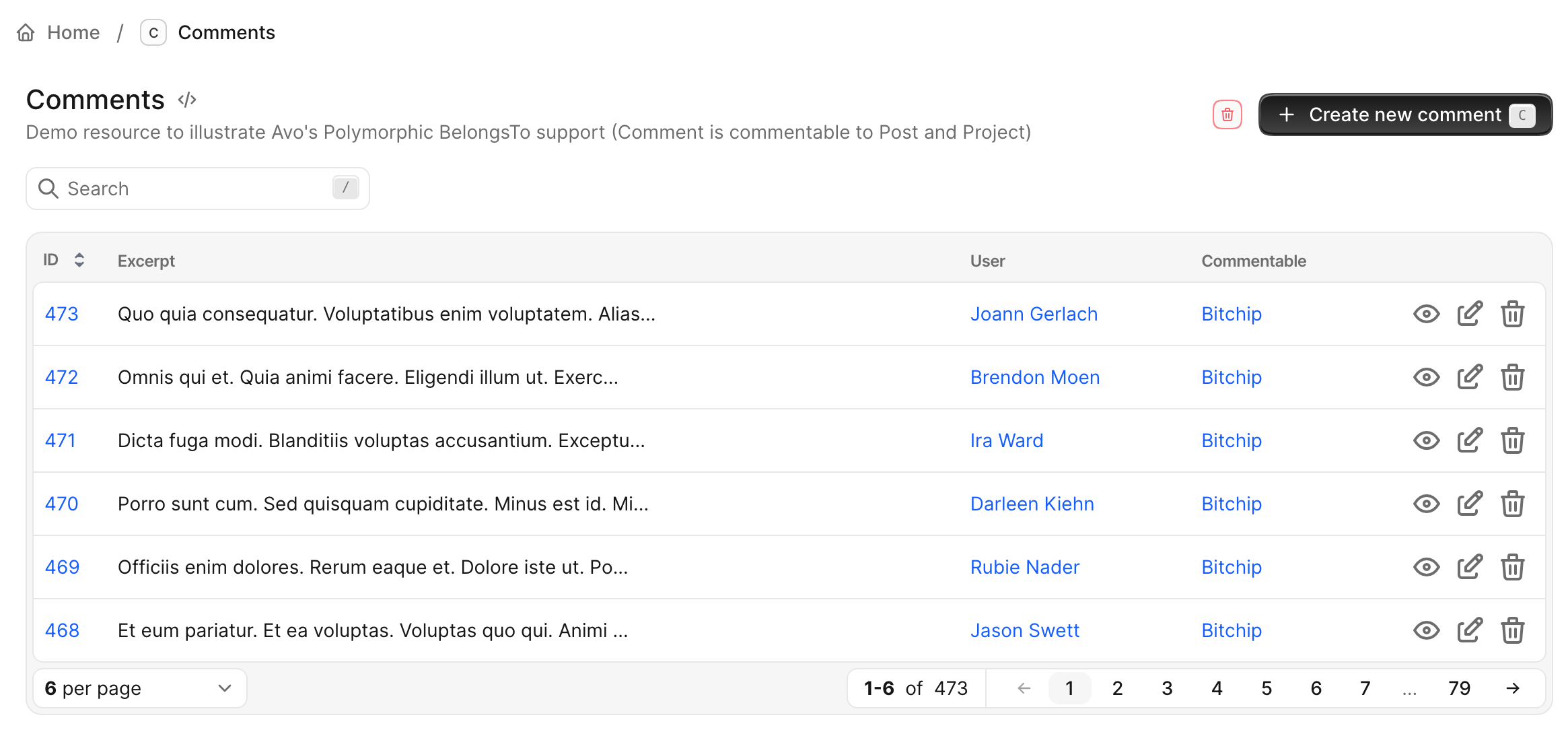Open user Rubie Nader link
1568x734 pixels.
1025,567
